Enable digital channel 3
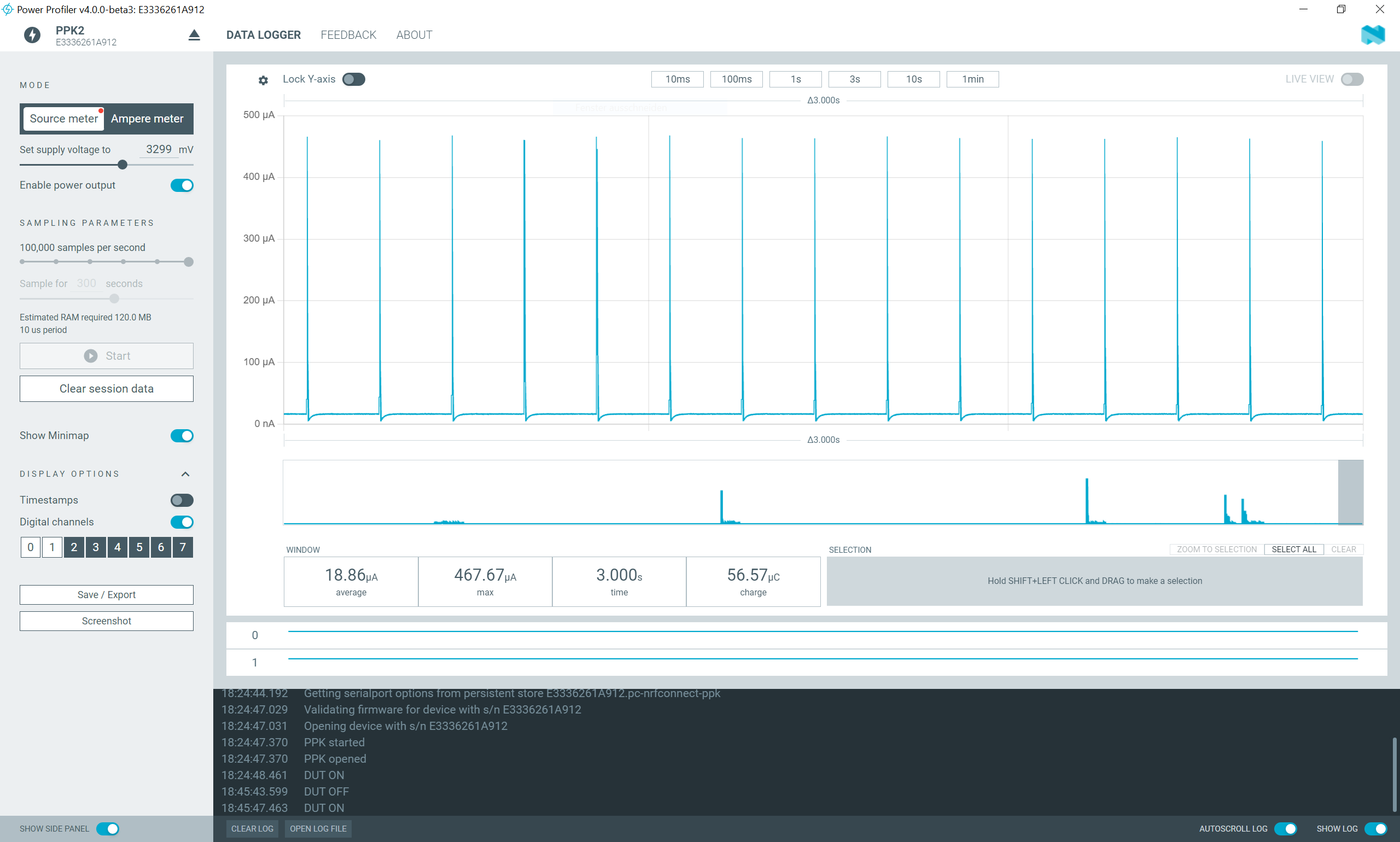 [x=96, y=547]
